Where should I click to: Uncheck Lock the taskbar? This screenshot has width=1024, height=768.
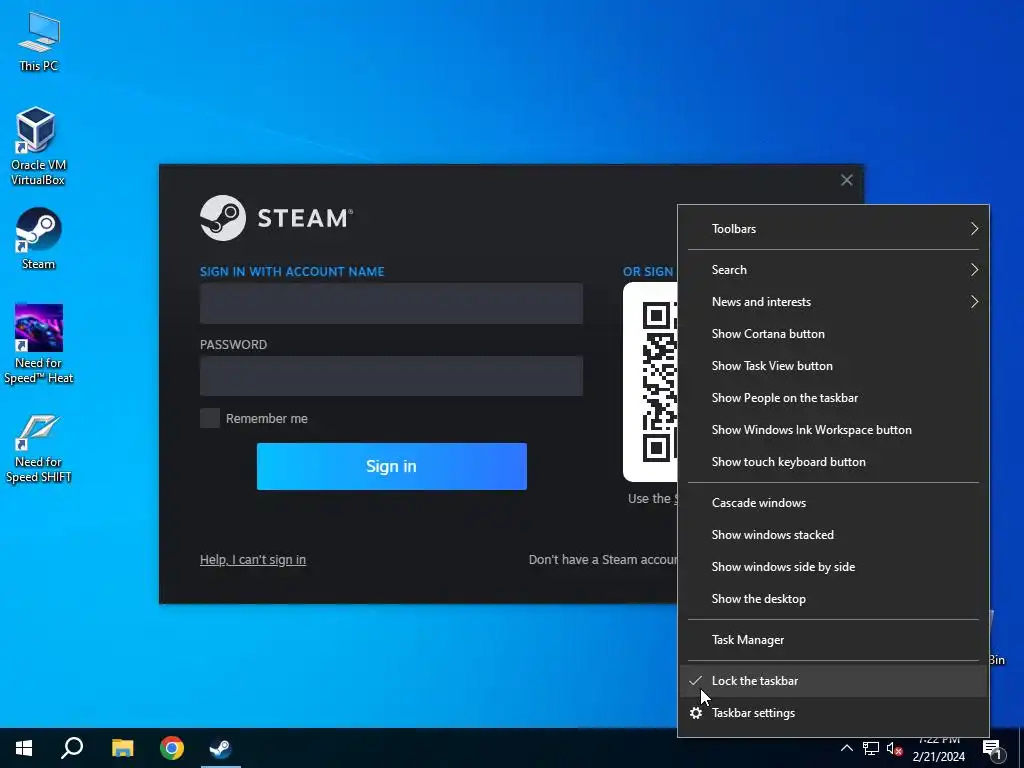coord(833,680)
